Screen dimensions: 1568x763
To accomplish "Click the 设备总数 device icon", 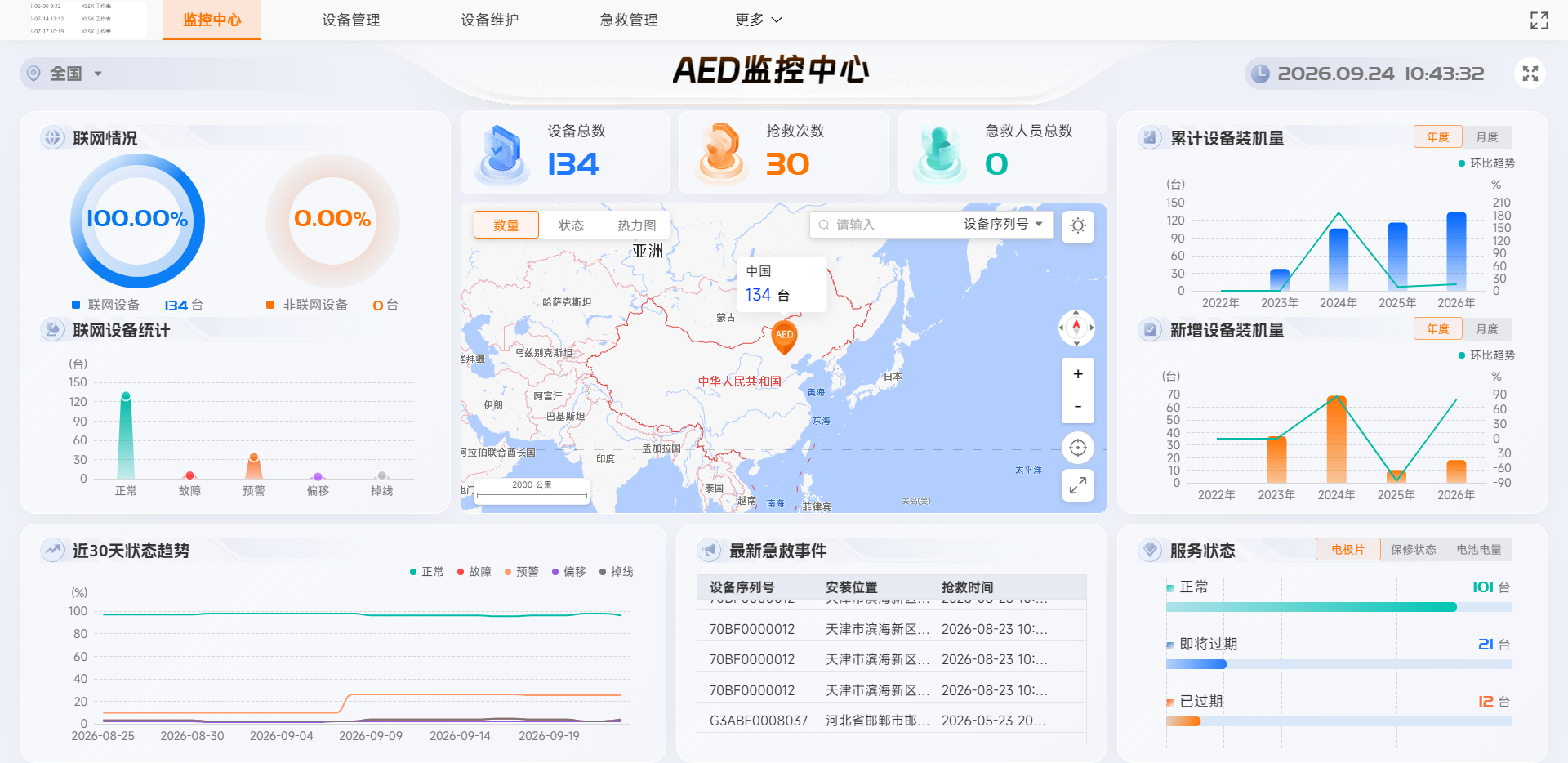I will pos(503,154).
